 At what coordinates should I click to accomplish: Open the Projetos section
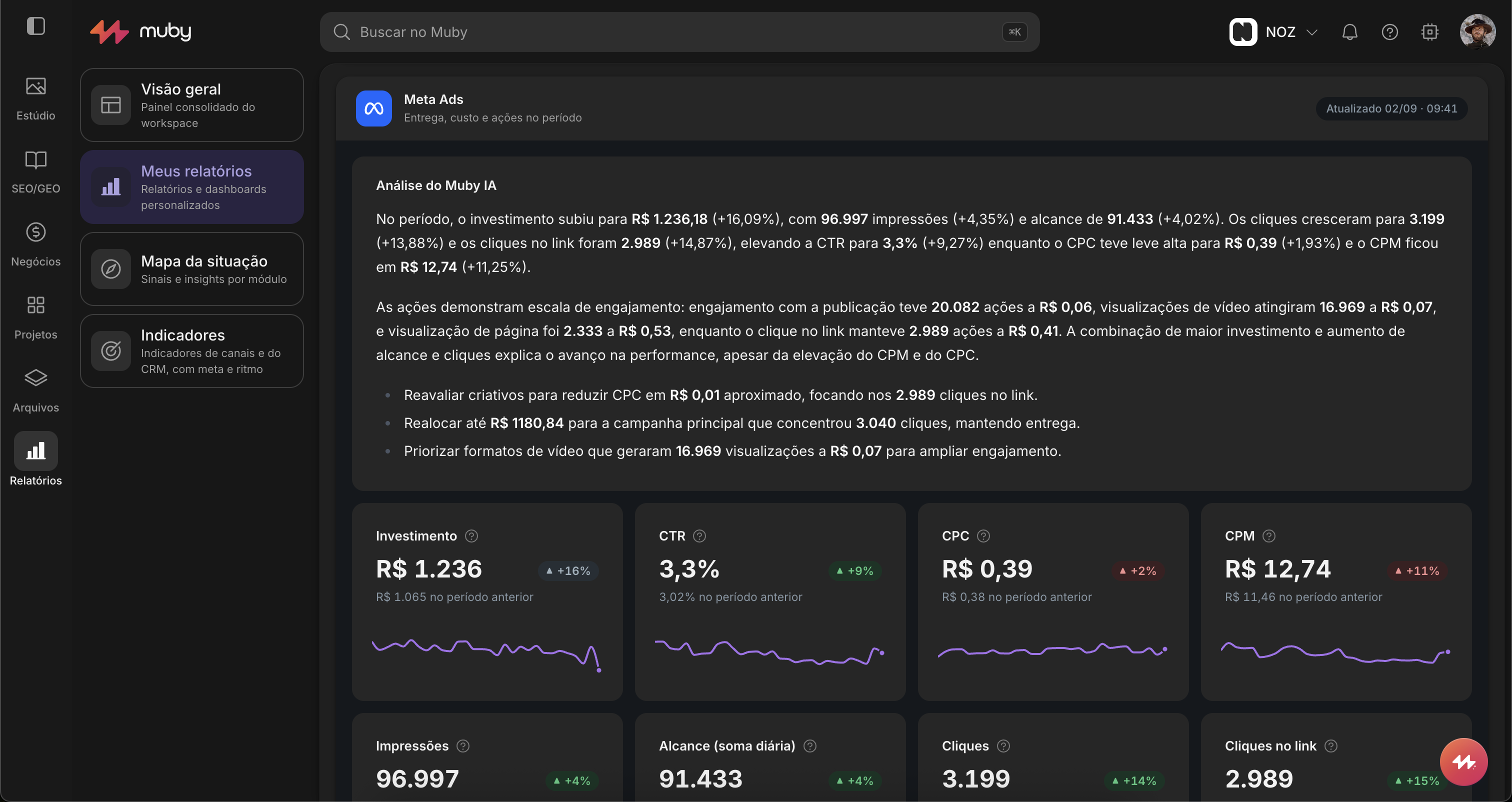36,317
